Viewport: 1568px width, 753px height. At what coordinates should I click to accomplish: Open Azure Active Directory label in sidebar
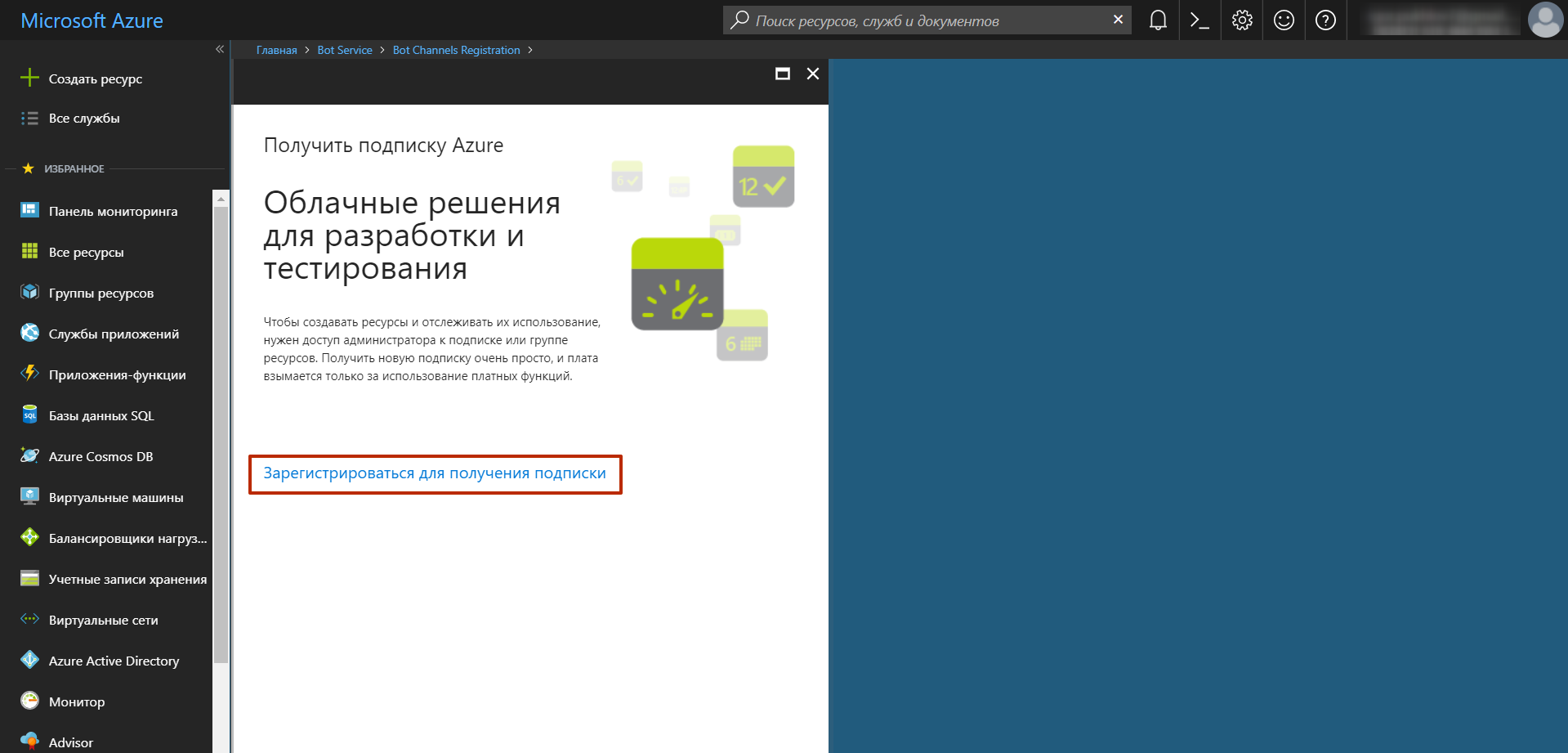click(114, 661)
